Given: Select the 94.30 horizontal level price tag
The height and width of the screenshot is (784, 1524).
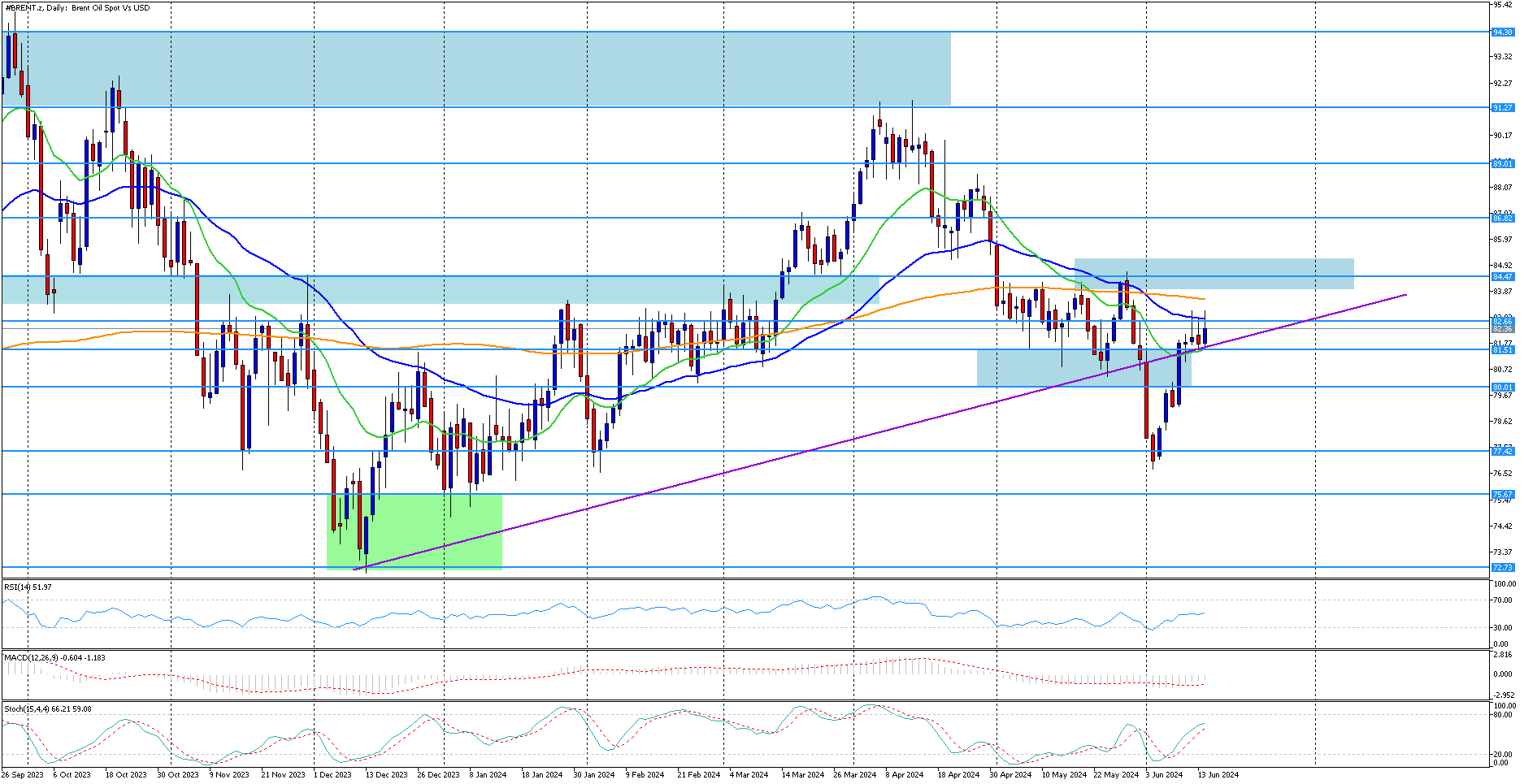Looking at the screenshot, I should pos(1503,32).
